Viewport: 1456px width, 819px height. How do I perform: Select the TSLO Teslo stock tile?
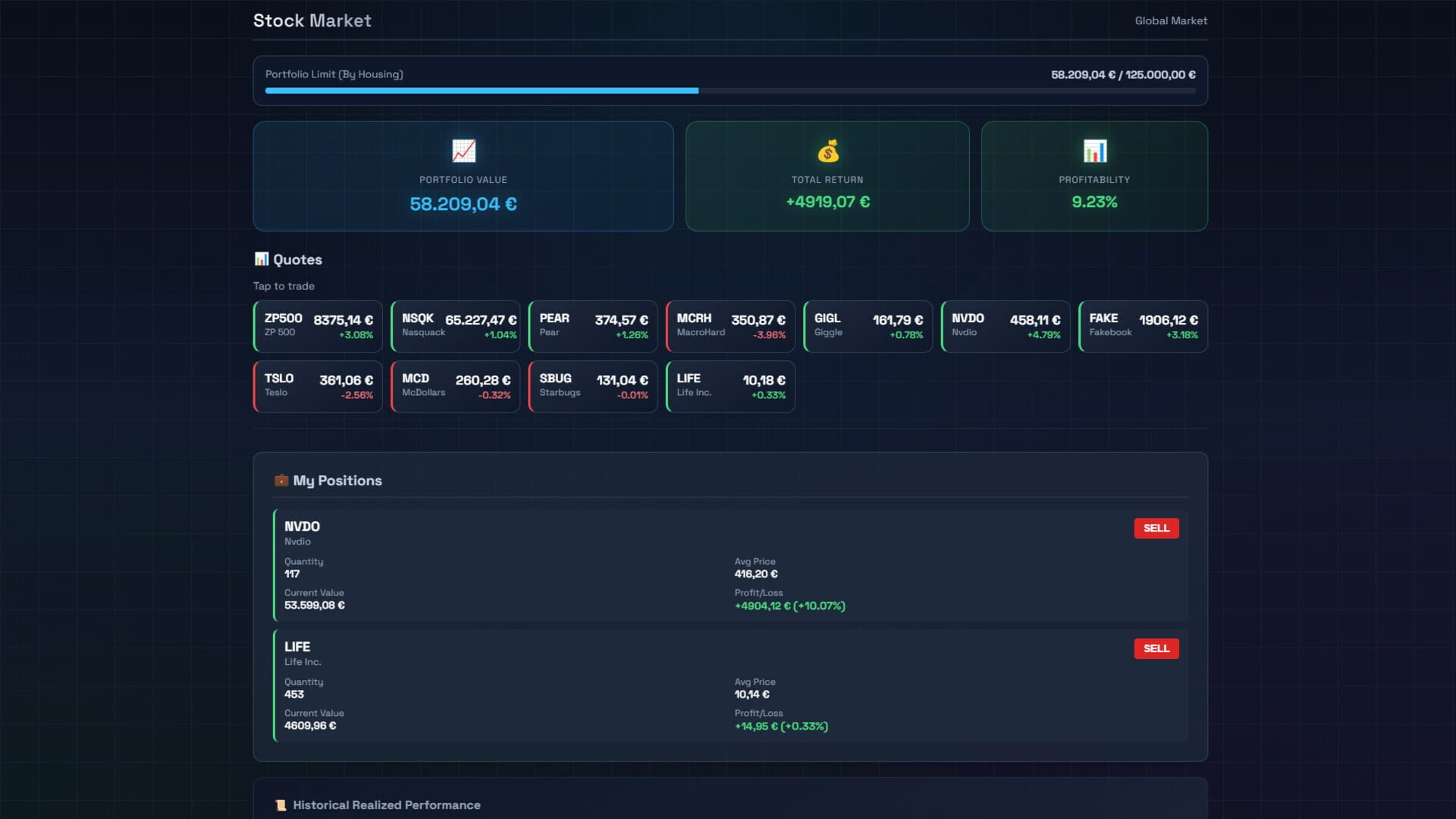tap(317, 386)
